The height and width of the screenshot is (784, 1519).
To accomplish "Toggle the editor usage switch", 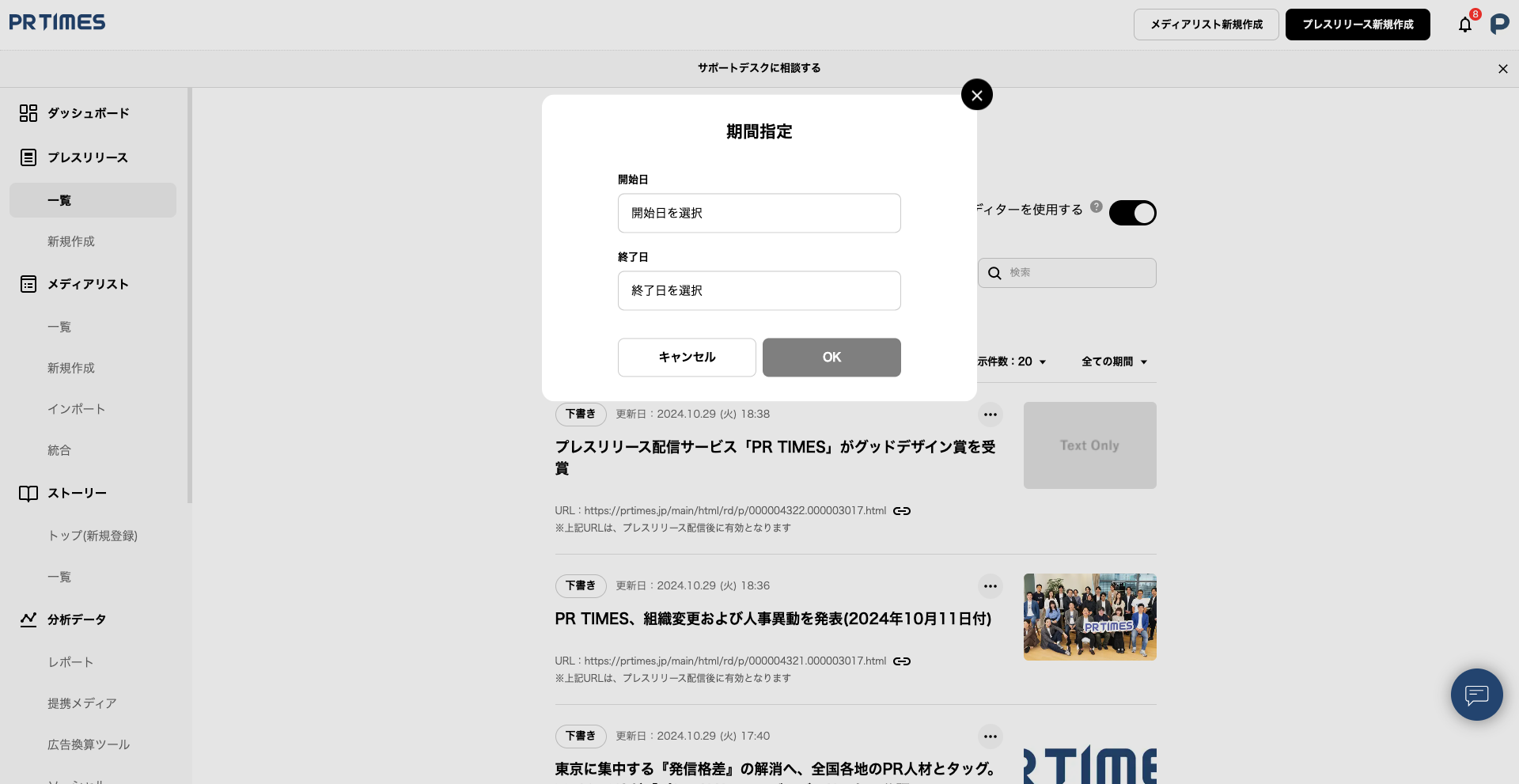I will point(1132,213).
